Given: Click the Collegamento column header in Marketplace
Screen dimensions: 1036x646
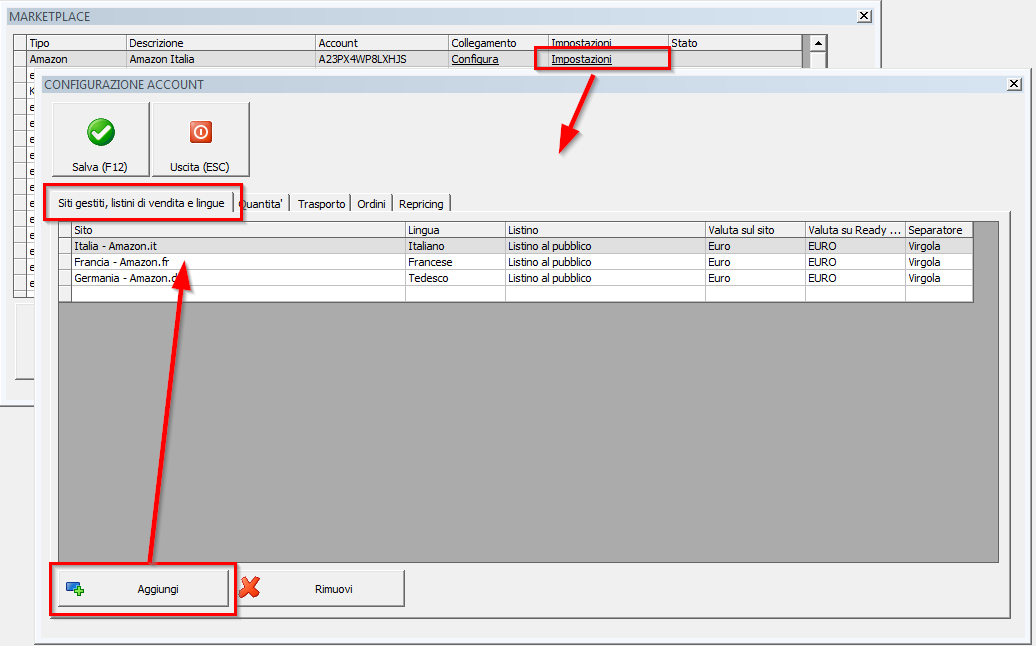Looking at the screenshot, I should pyautogui.click(x=498, y=43).
